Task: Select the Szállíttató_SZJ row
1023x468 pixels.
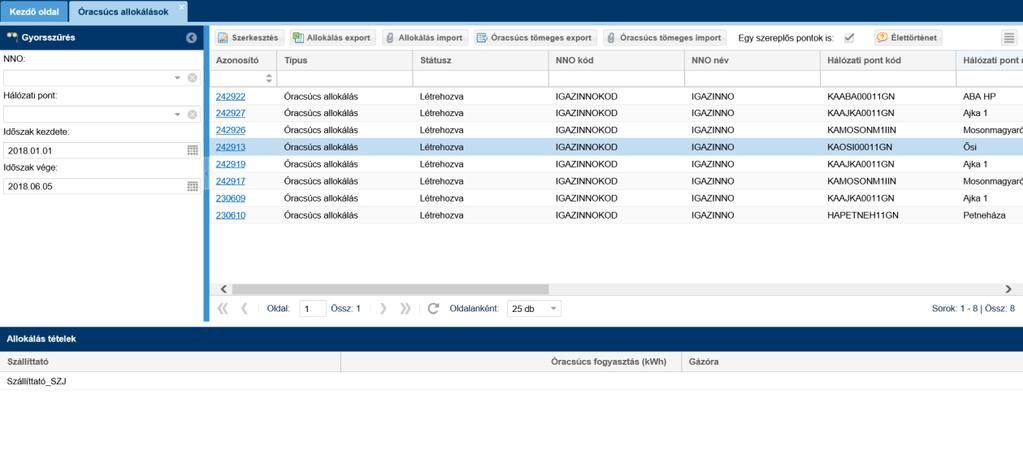Action: point(512,381)
